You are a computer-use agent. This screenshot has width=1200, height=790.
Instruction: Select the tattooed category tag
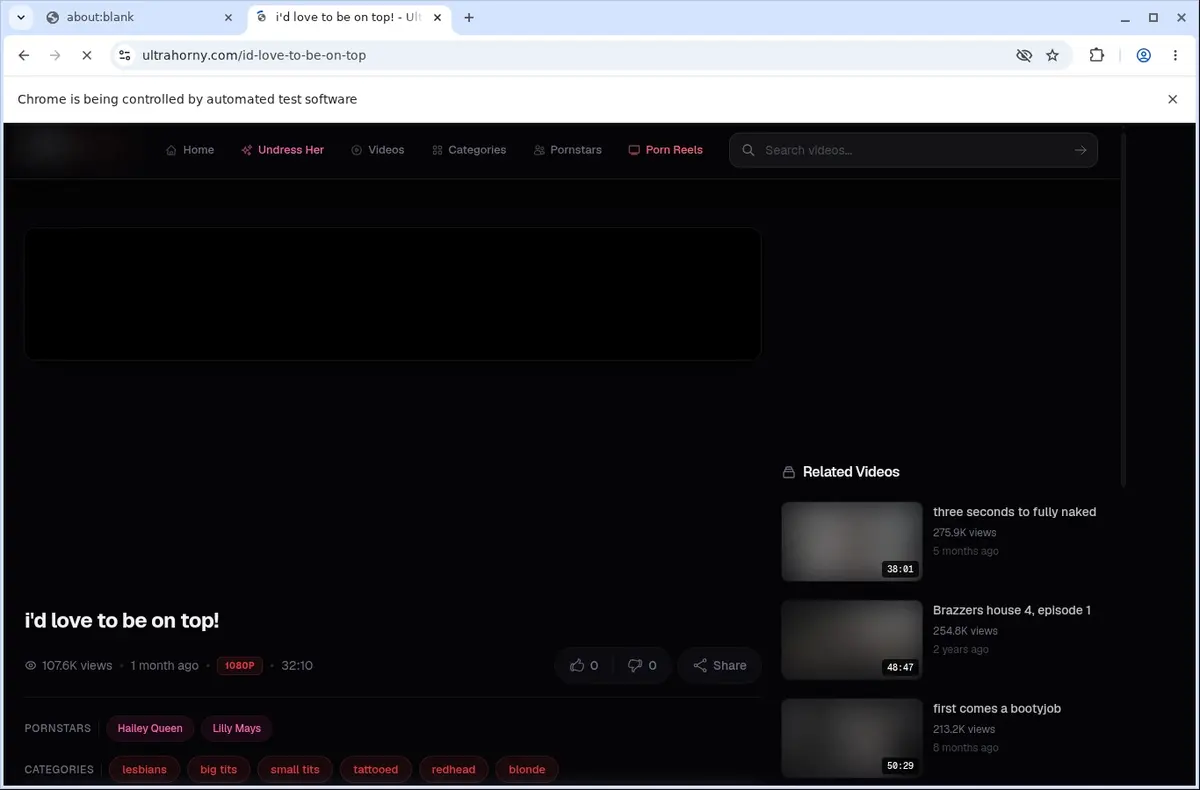(376, 769)
